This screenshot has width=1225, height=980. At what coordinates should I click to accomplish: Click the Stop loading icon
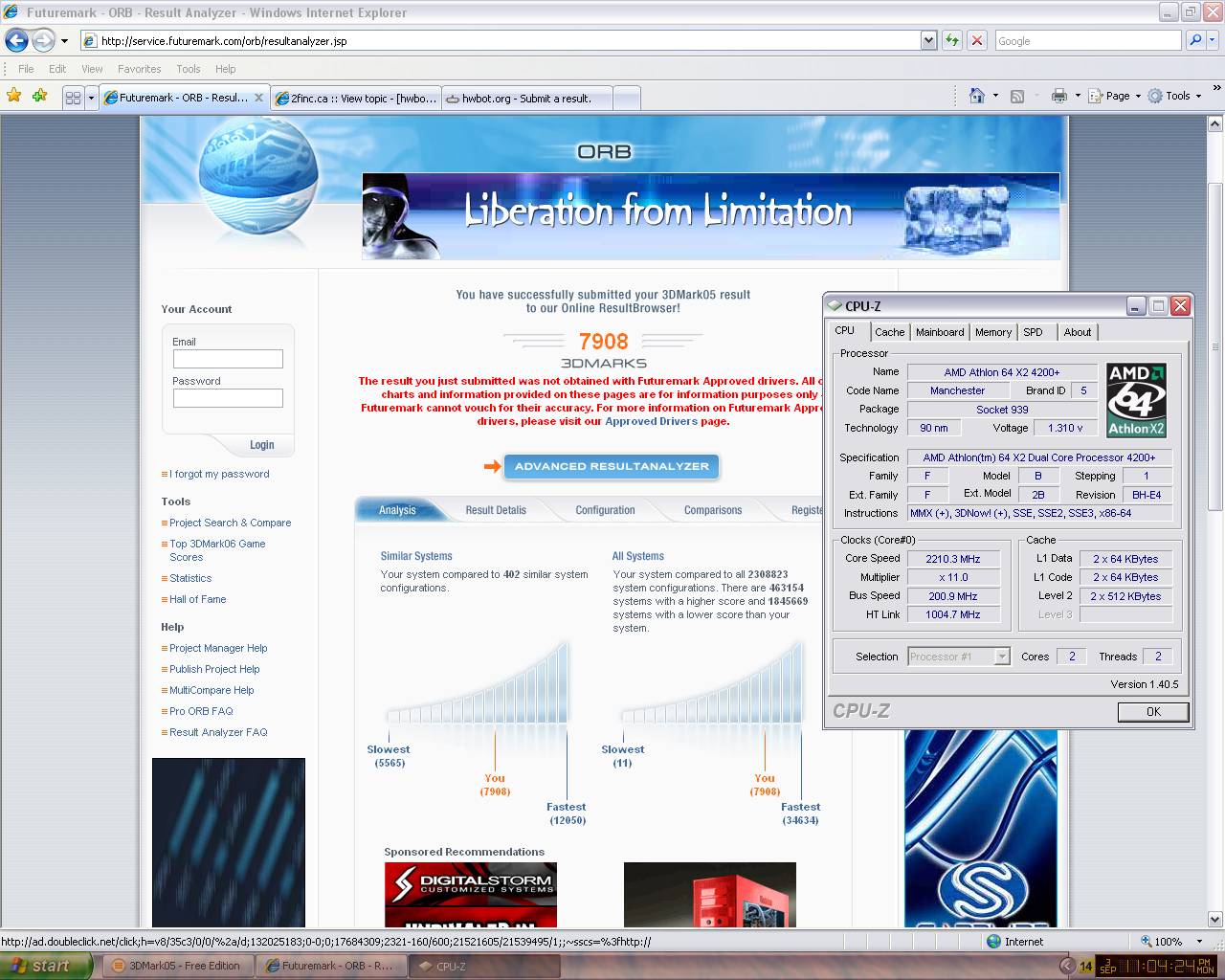(976, 40)
